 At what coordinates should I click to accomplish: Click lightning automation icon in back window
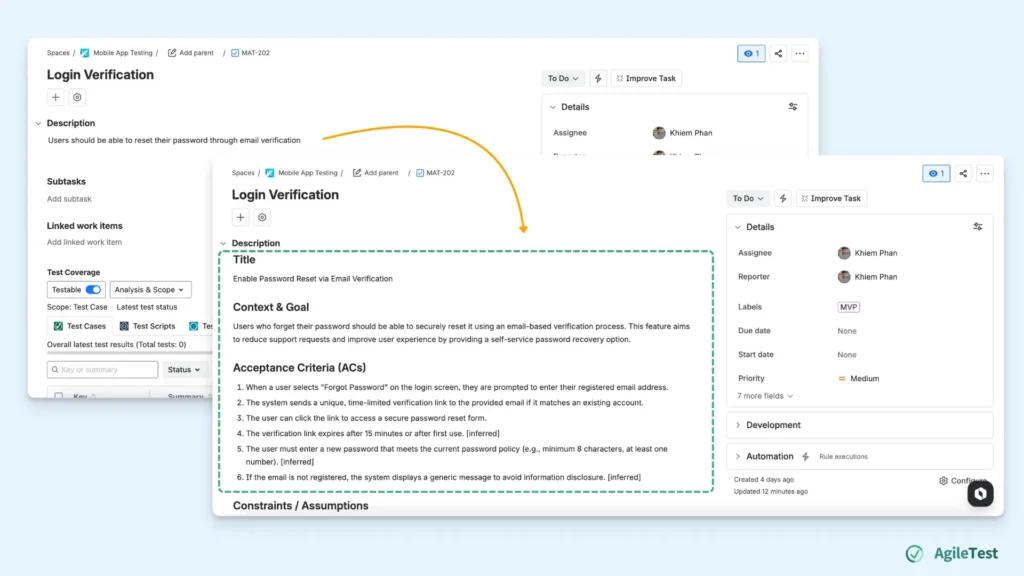pyautogui.click(x=598, y=78)
